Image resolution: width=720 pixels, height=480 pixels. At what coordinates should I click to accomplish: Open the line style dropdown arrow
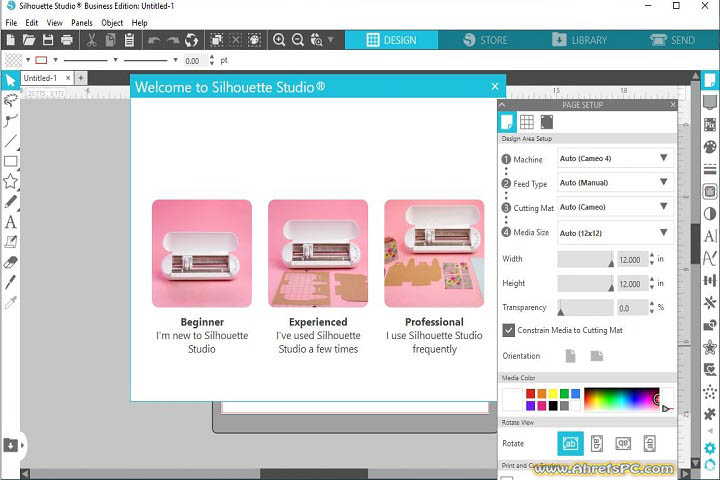pos(115,60)
